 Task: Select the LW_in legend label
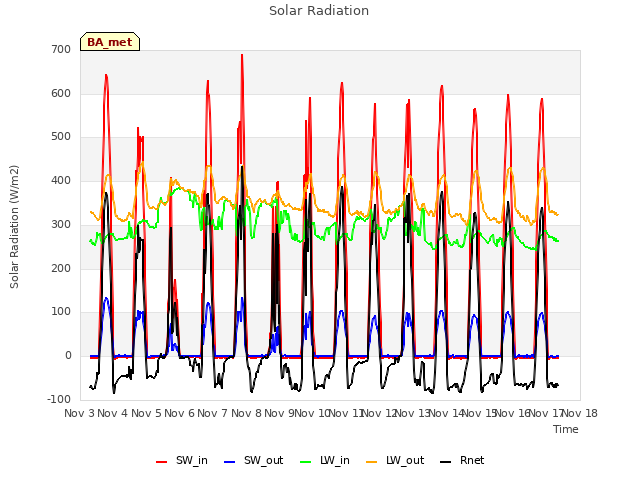tap(335, 460)
